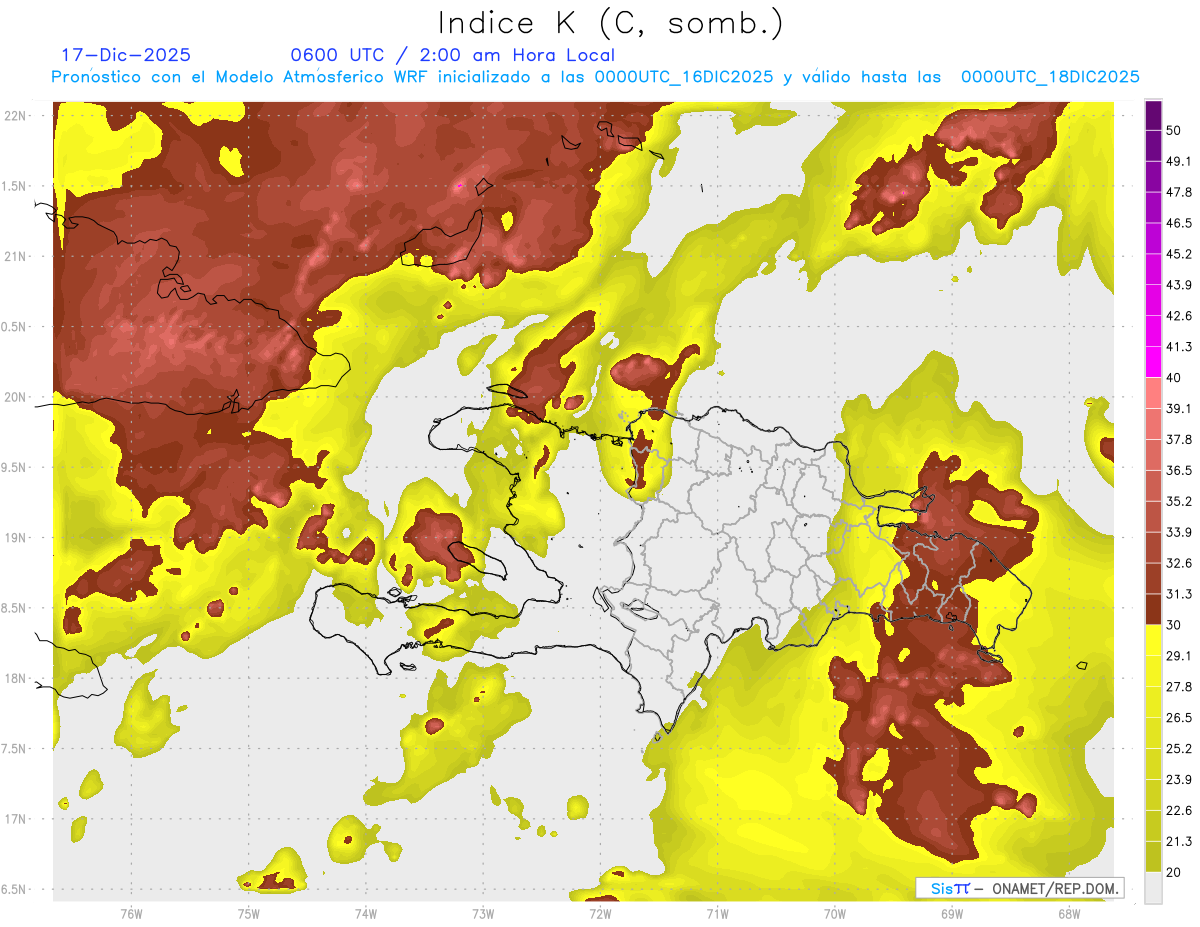Click the "37.8" color scale label
The image size is (1200, 927).
[1179, 439]
